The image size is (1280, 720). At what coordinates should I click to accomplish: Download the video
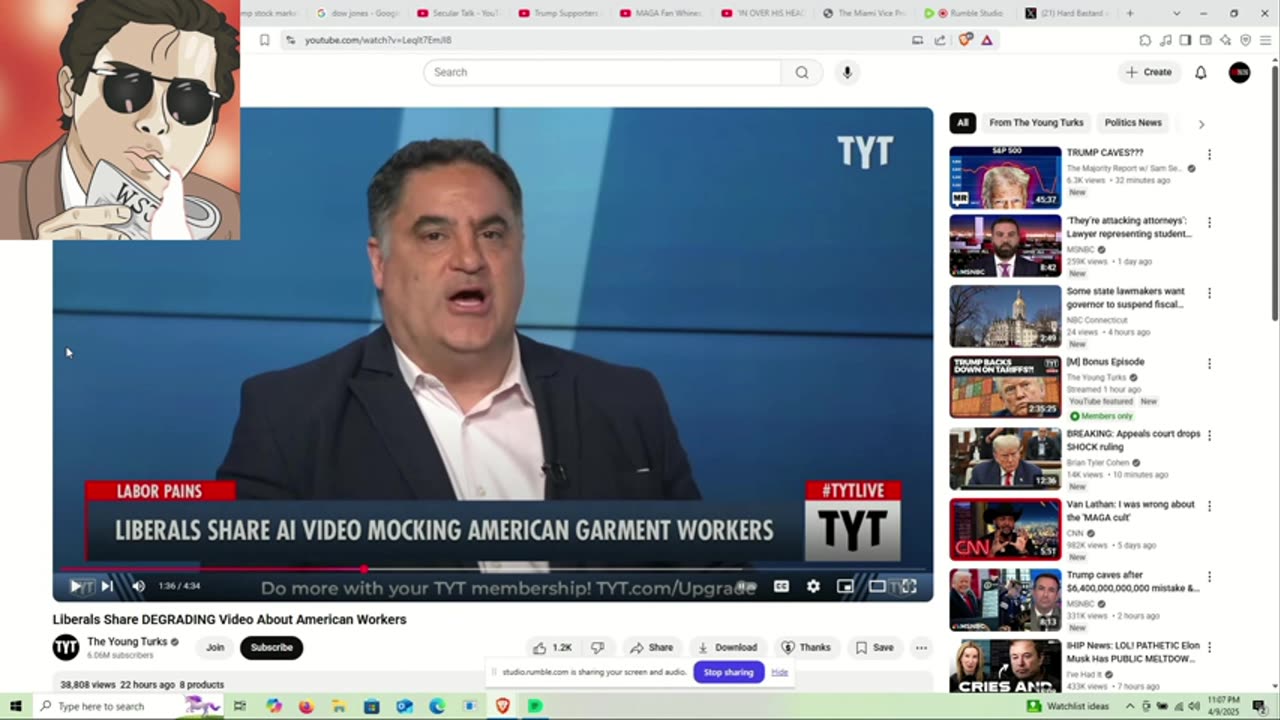pos(727,648)
